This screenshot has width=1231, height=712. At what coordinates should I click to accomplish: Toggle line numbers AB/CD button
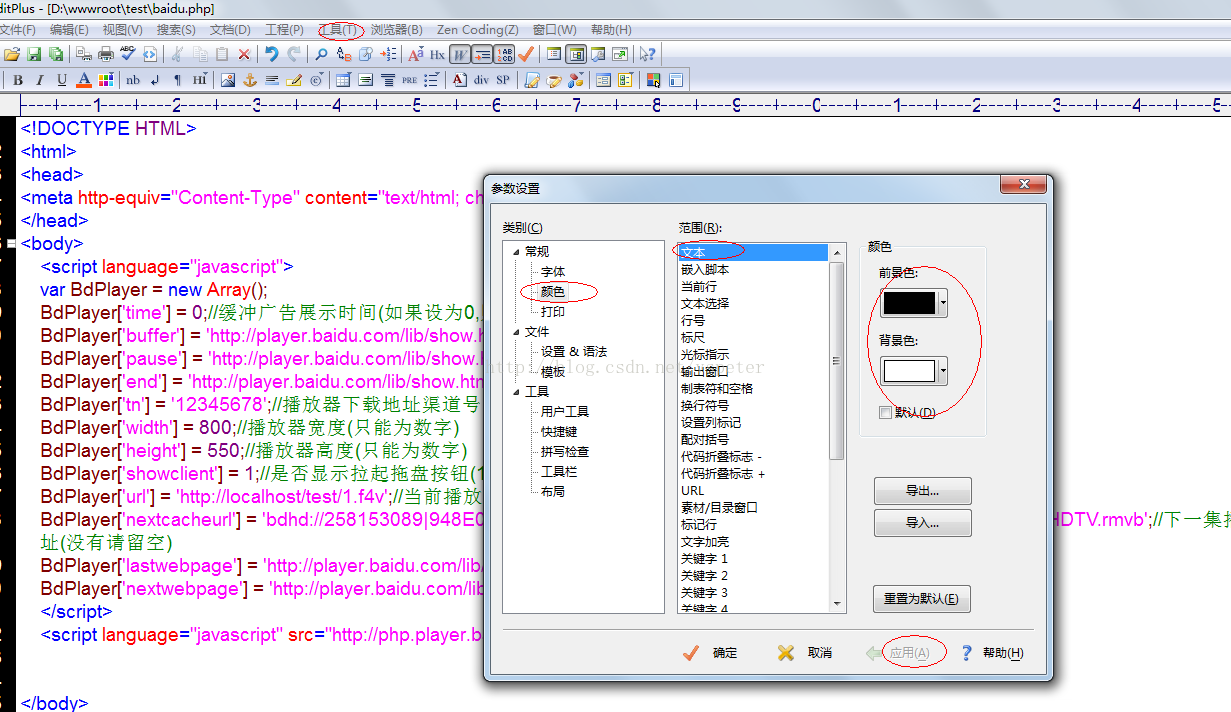tap(505, 54)
